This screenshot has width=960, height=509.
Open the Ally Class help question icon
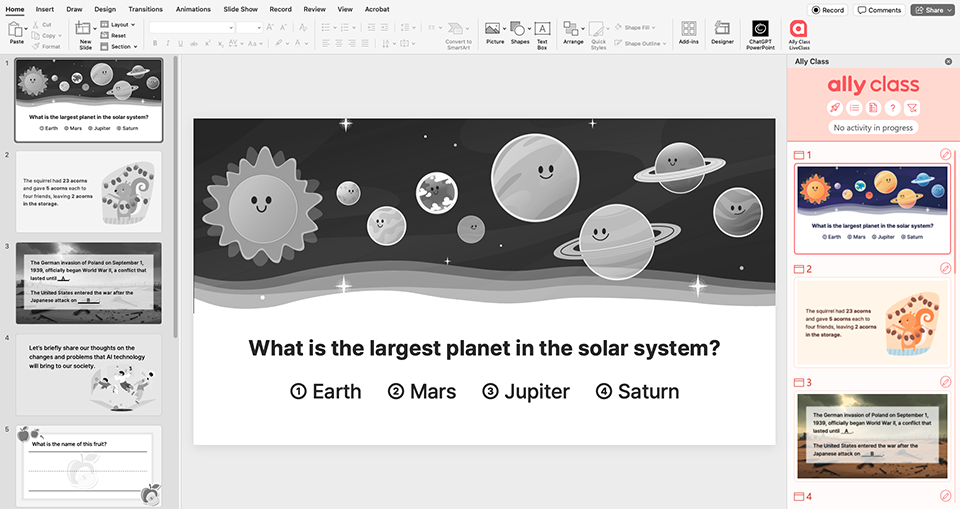pyautogui.click(x=892, y=108)
